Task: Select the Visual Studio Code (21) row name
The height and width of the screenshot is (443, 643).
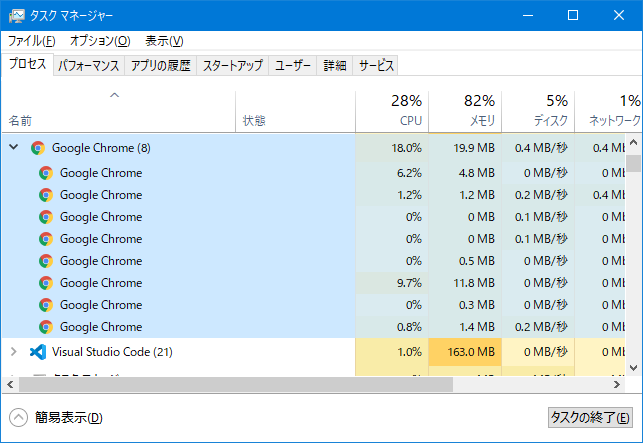Action: click(112, 352)
